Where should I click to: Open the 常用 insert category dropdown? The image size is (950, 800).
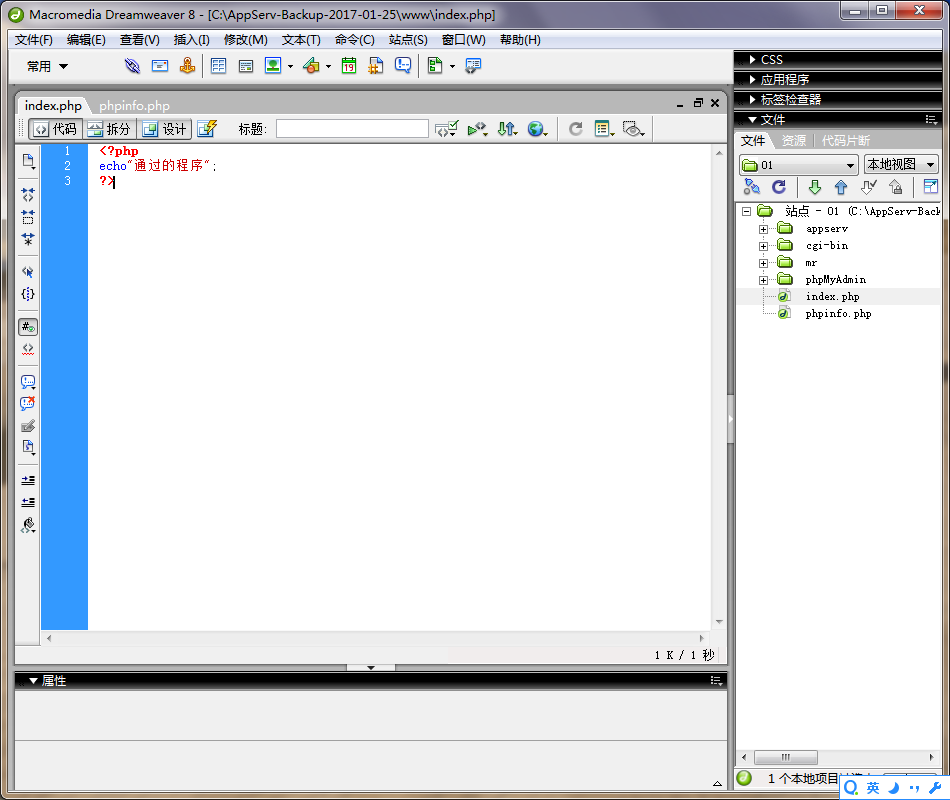coord(47,66)
